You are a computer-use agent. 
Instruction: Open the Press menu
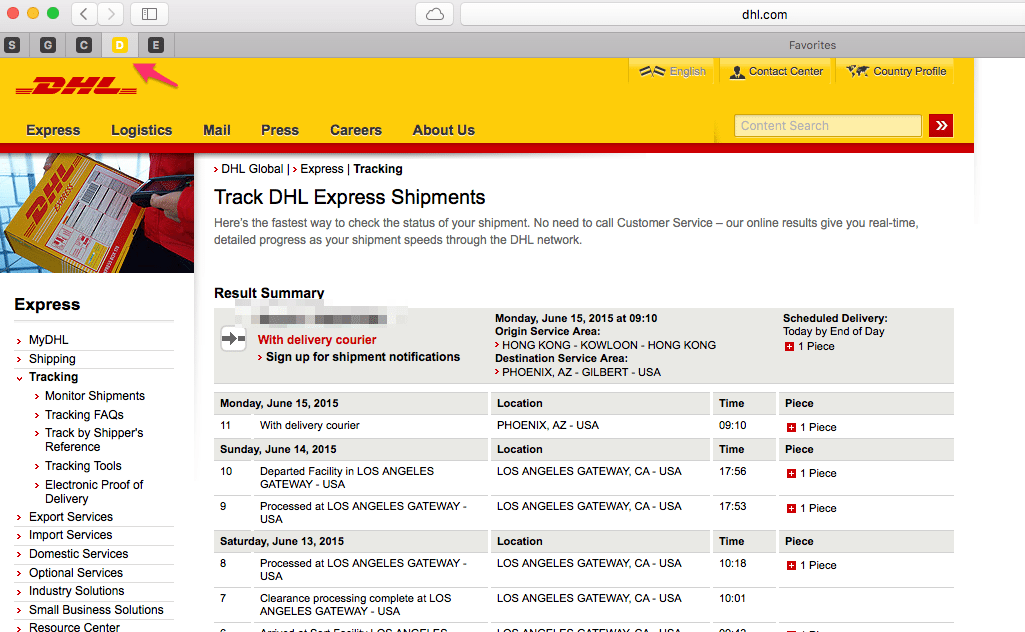[280, 130]
